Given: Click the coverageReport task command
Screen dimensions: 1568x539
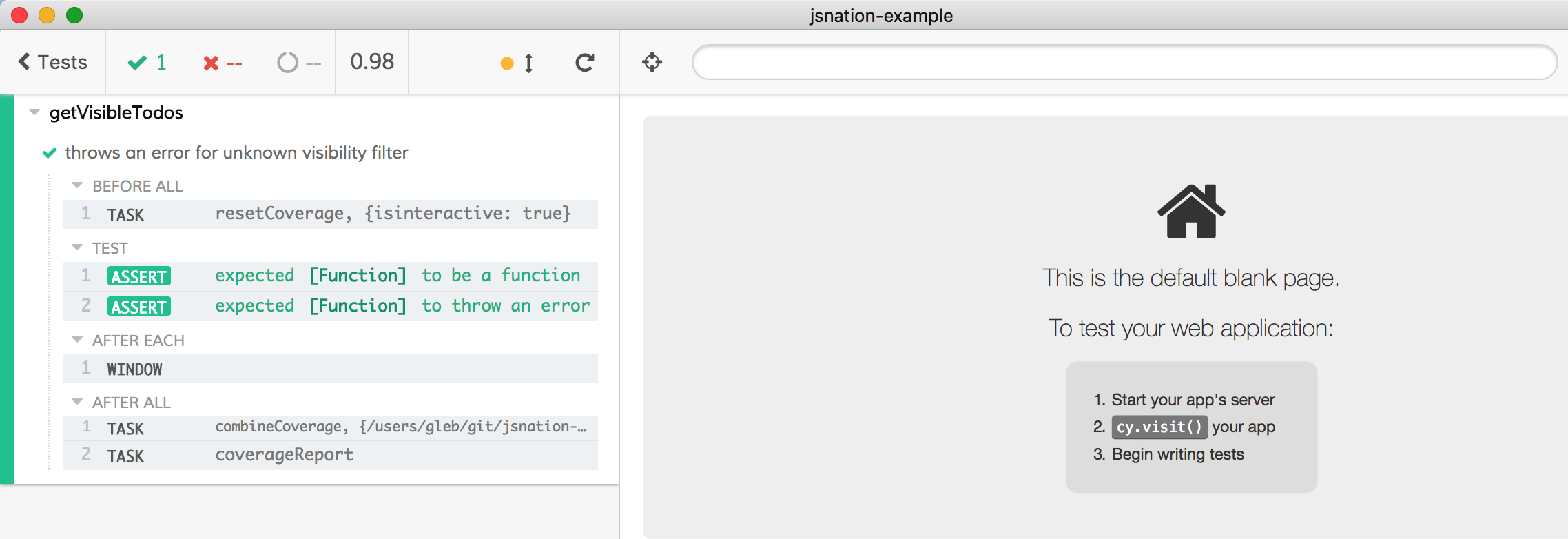Looking at the screenshot, I should click(x=331, y=456).
